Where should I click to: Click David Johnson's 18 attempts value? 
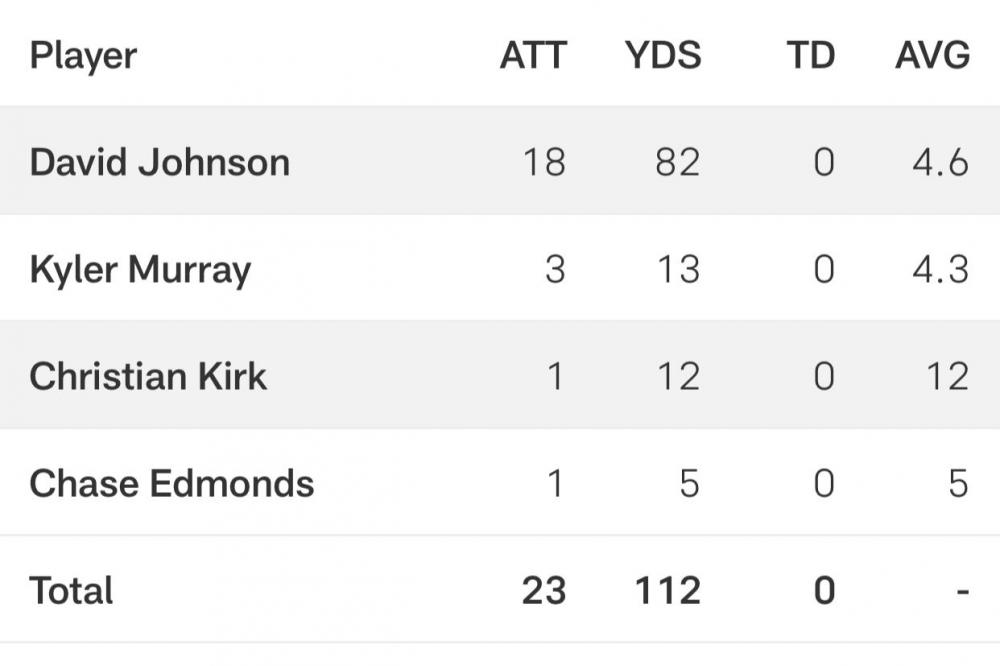coord(544,162)
